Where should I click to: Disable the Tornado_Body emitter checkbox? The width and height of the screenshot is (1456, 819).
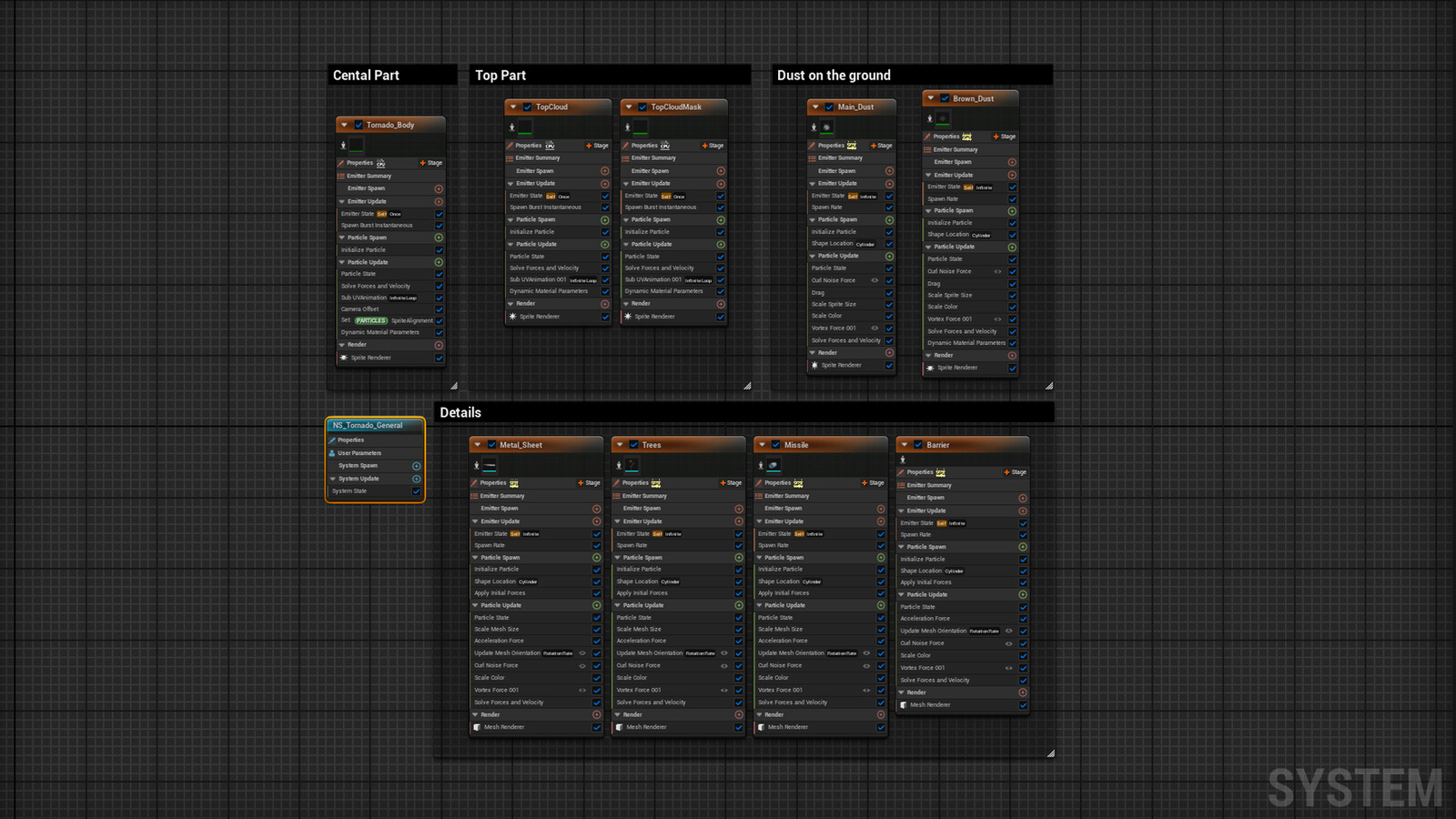pyautogui.click(x=359, y=125)
